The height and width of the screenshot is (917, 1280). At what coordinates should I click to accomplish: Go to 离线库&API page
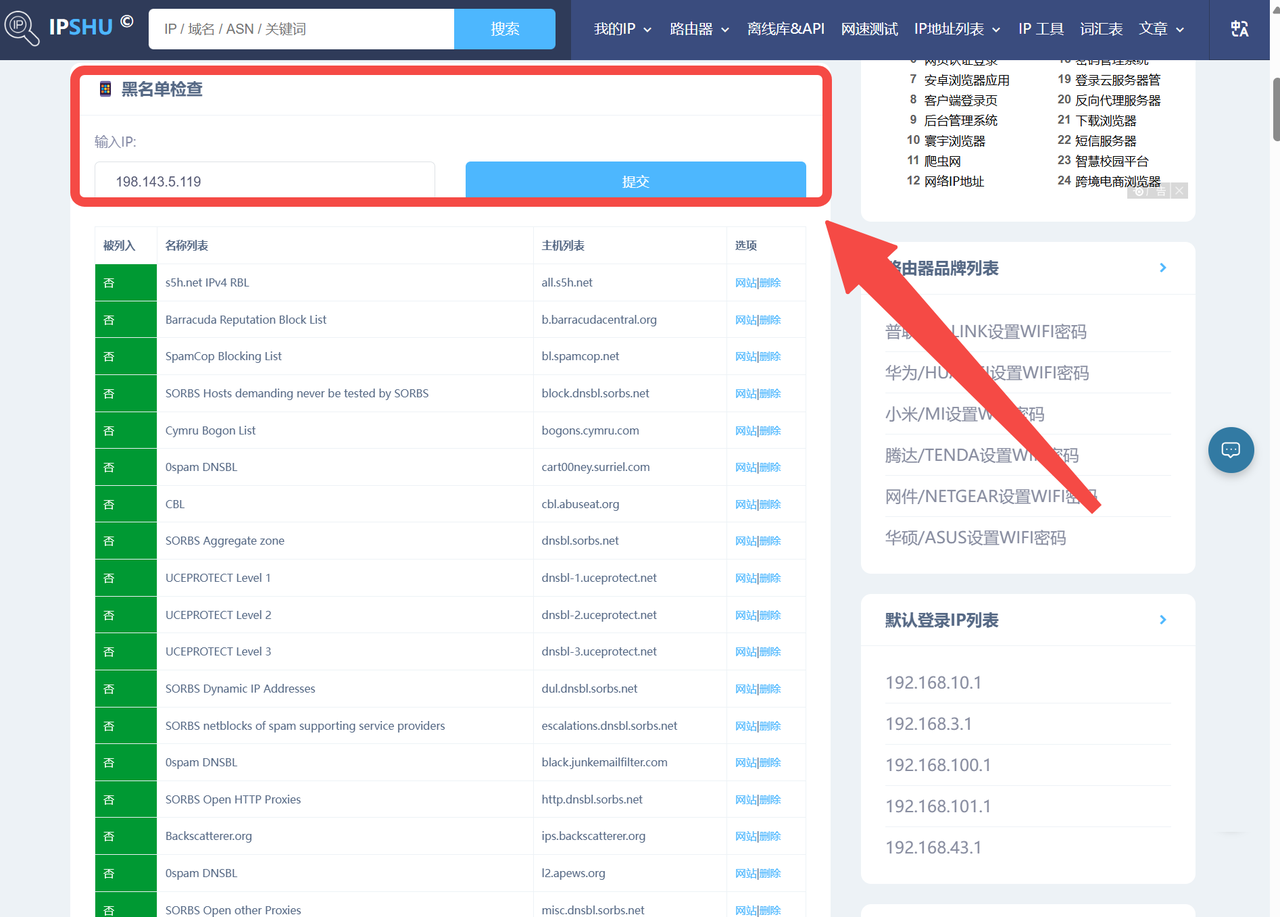pyautogui.click(x=786, y=29)
